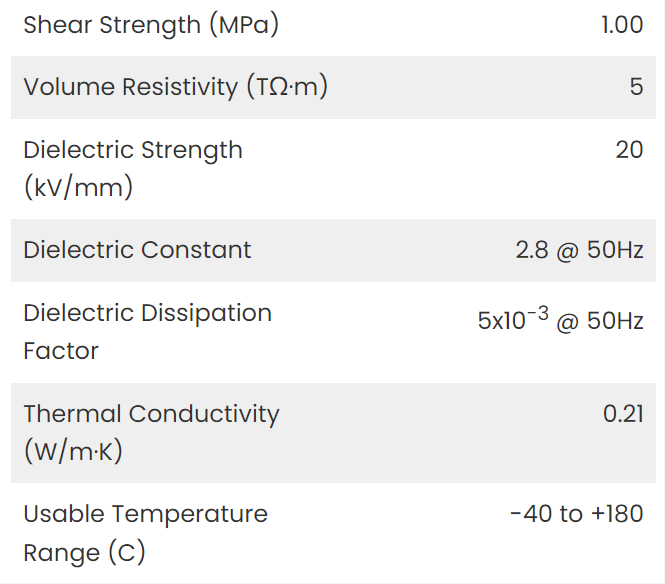Click the Thermal Conductivity label
This screenshot has height=584, width=665.
click(x=151, y=414)
